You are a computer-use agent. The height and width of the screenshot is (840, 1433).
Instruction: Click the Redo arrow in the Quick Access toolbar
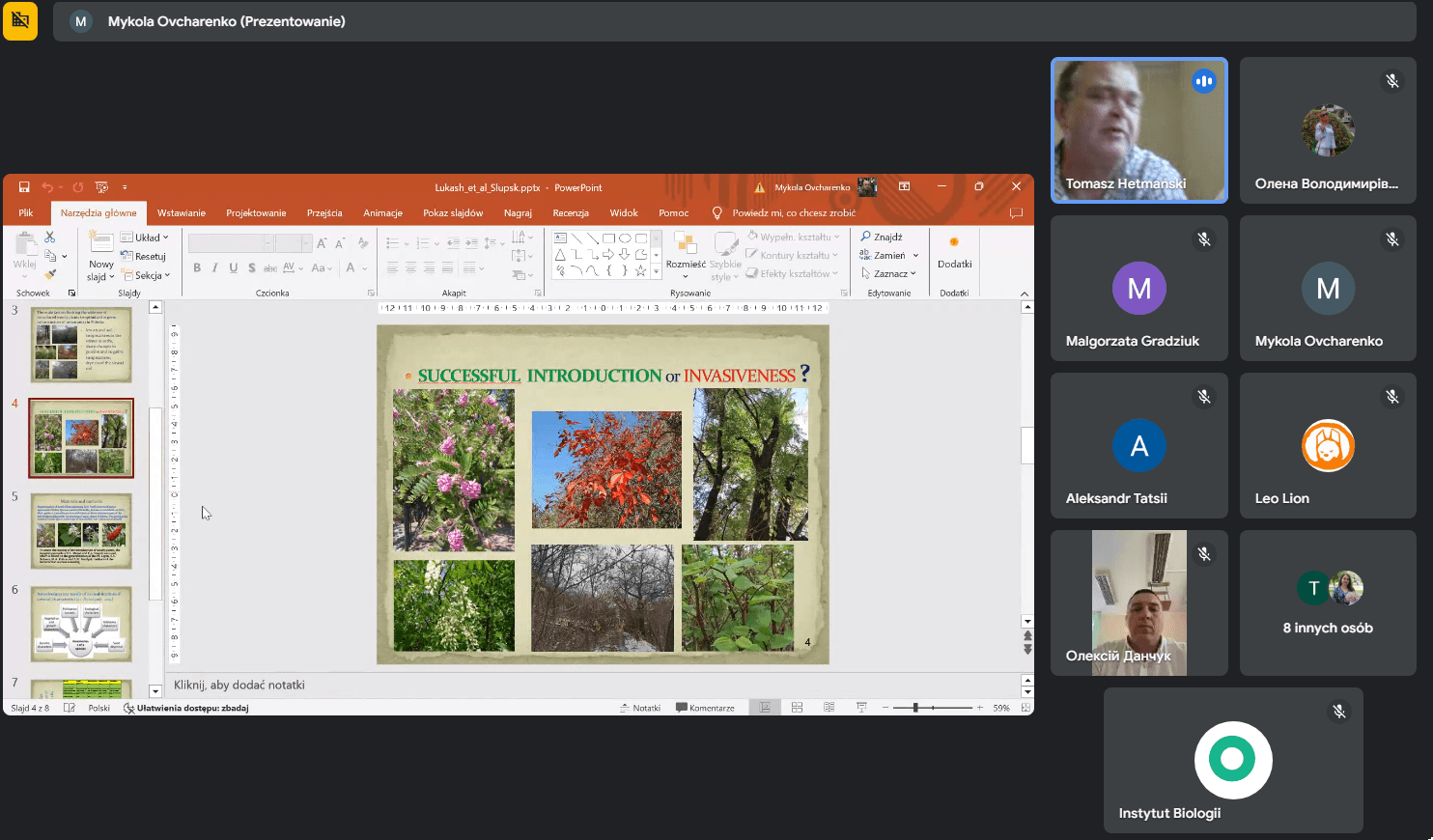click(77, 187)
